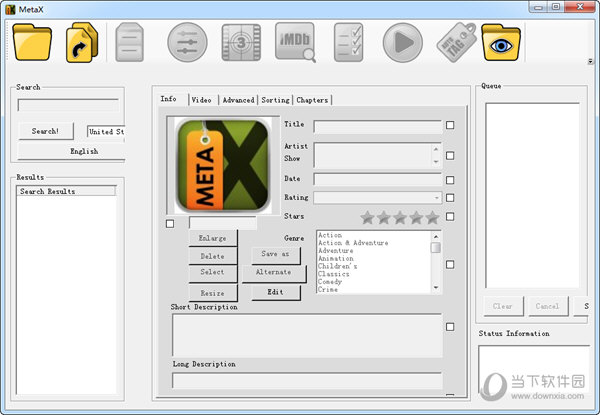The height and width of the screenshot is (415, 600).
Task: Switch to the Video tab
Action: [202, 100]
